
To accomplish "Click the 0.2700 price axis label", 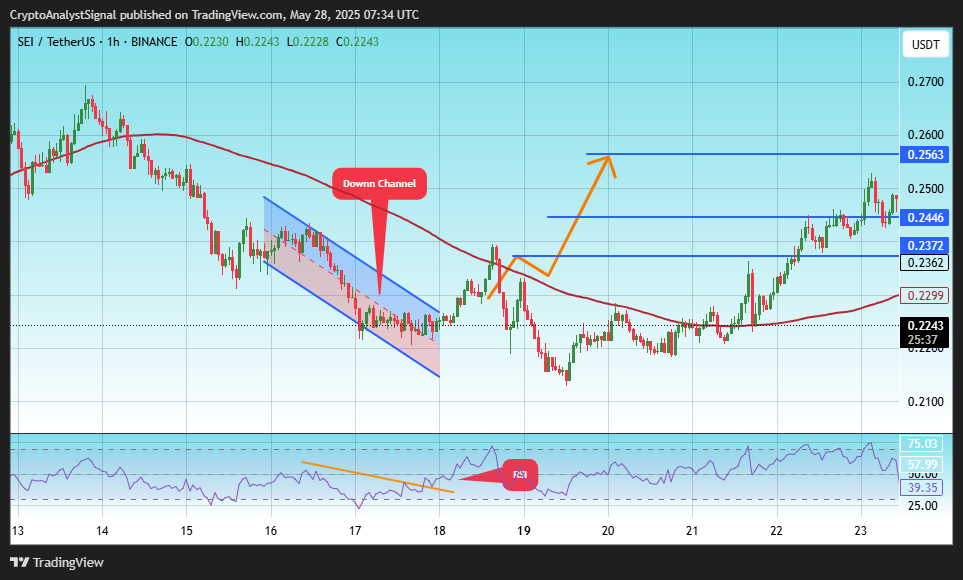I will tap(926, 82).
